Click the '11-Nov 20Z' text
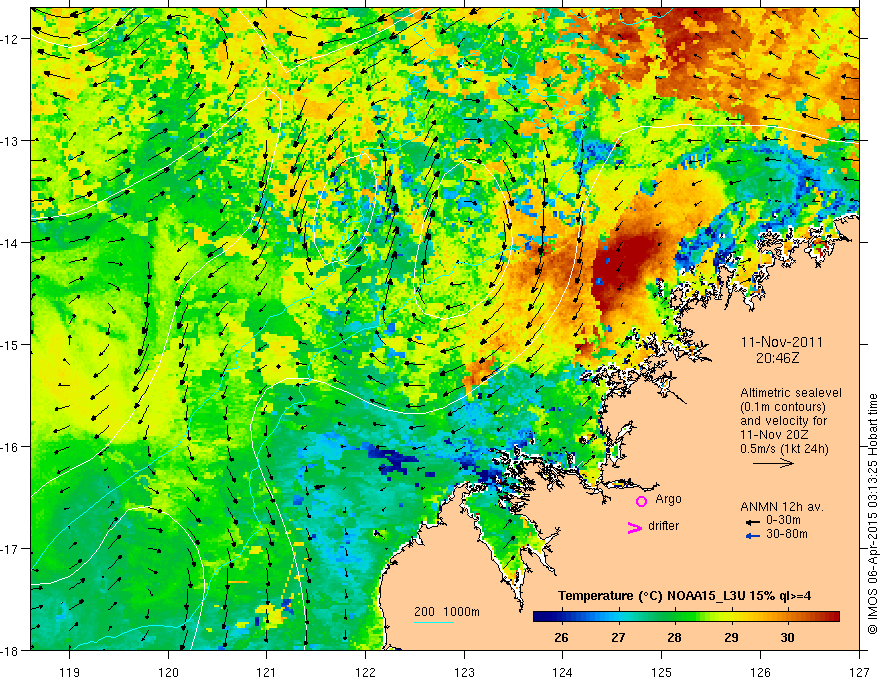880x680 pixels. point(775,435)
